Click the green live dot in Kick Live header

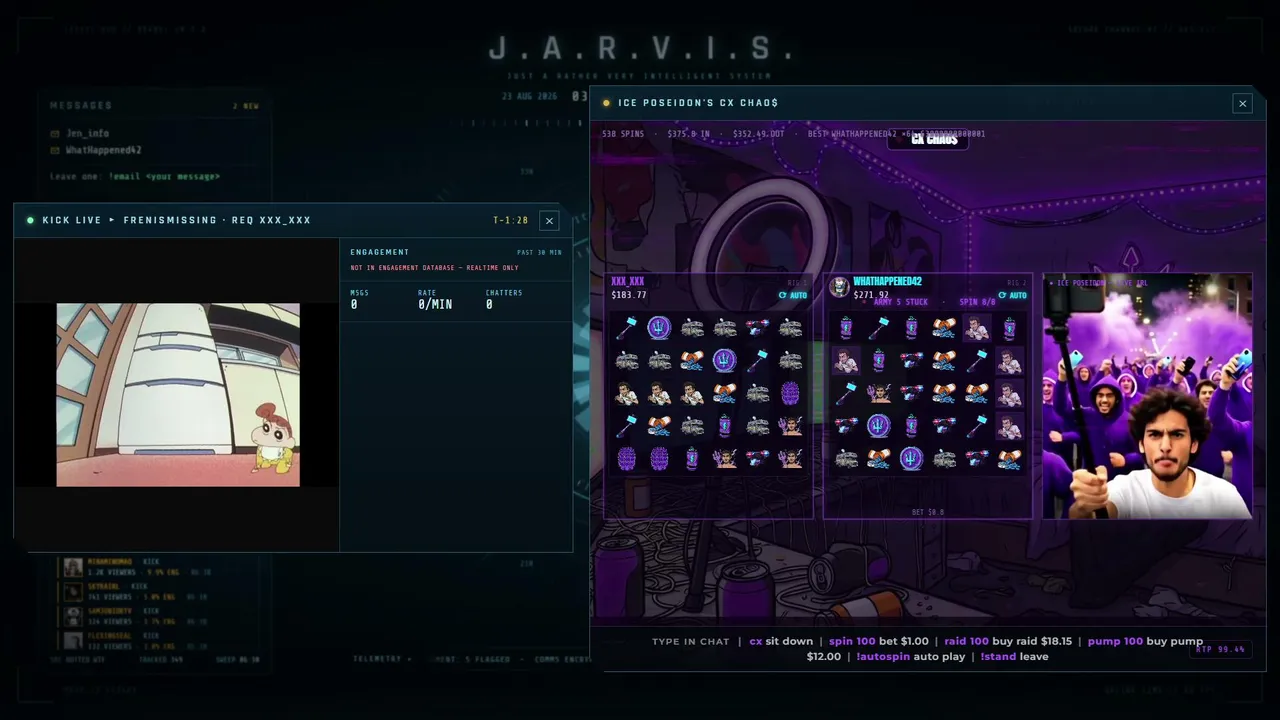(x=30, y=220)
